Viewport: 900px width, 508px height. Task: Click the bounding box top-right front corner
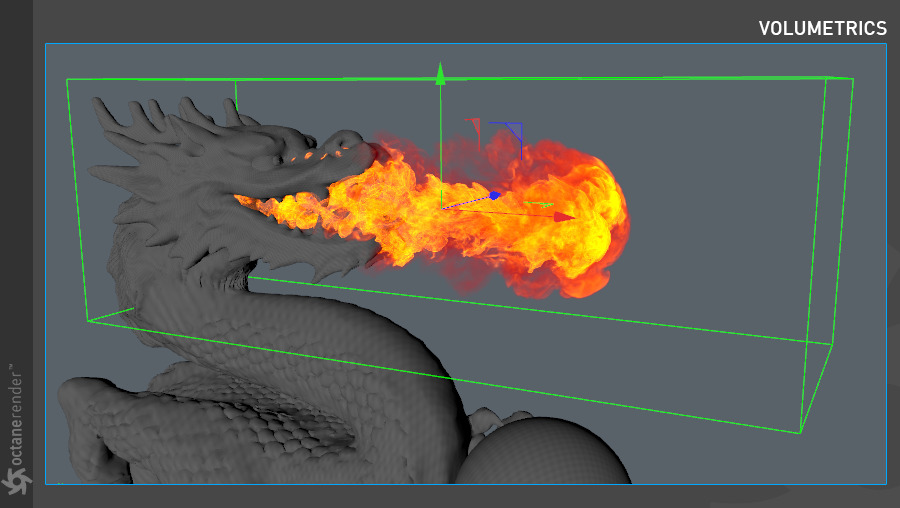coord(853,77)
